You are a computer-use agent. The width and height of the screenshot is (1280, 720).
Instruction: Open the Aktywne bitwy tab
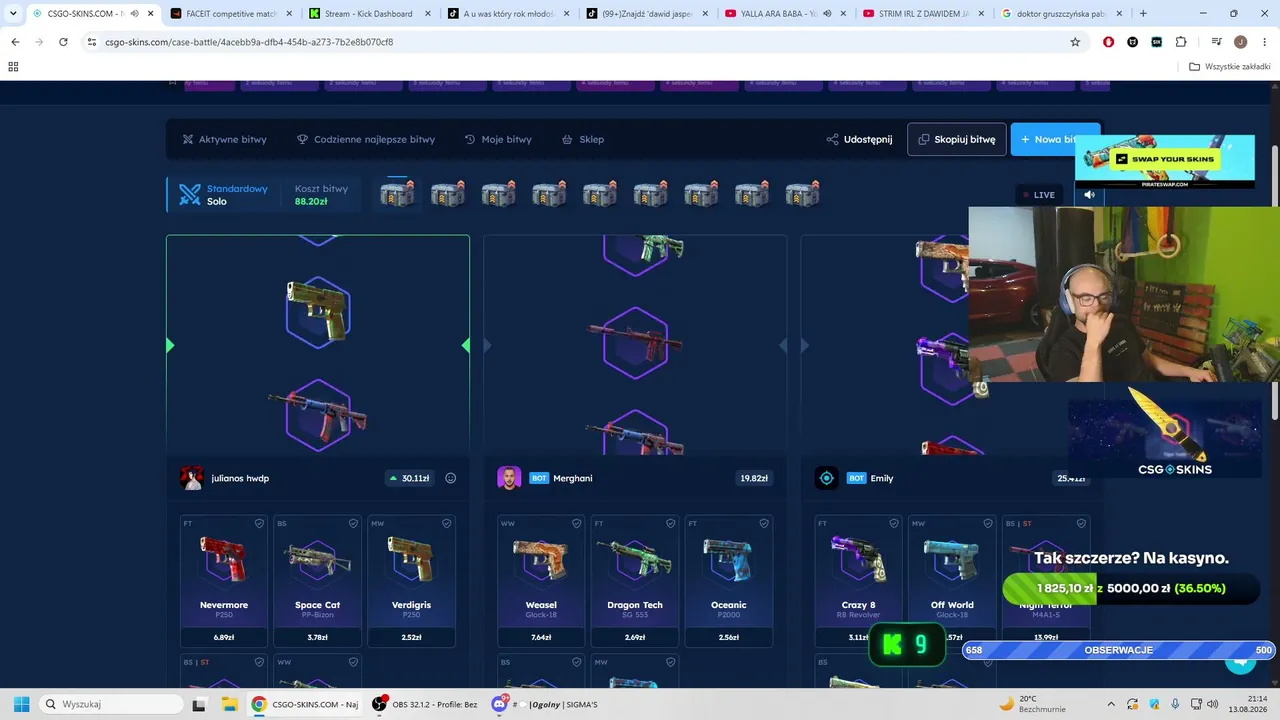point(224,139)
